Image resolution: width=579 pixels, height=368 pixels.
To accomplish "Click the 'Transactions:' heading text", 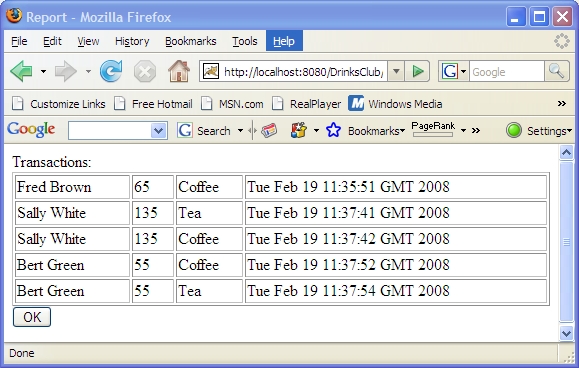I will (x=52, y=162).
